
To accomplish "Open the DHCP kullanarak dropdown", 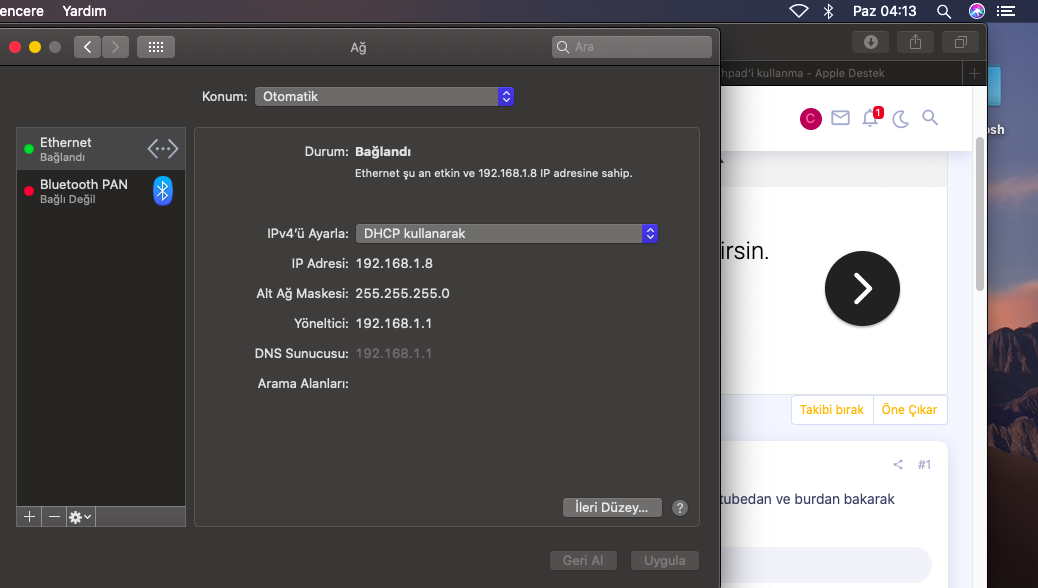I will pyautogui.click(x=506, y=233).
